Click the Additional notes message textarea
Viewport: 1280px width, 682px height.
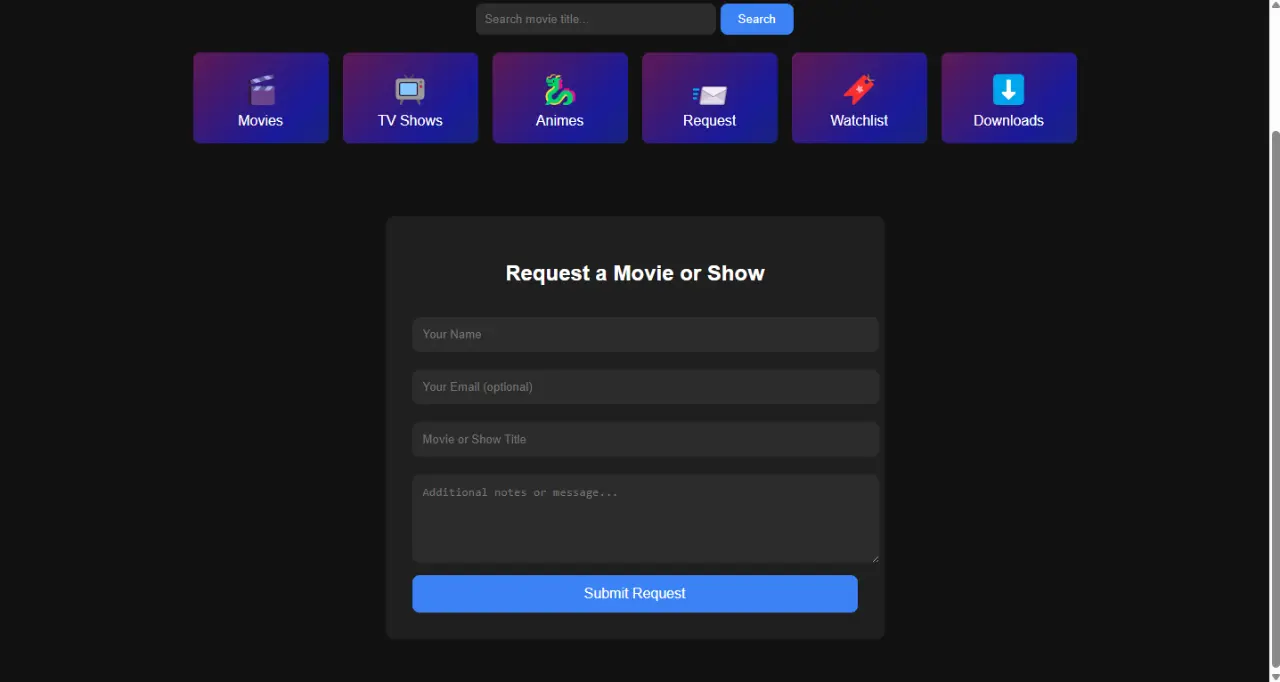[645, 518]
